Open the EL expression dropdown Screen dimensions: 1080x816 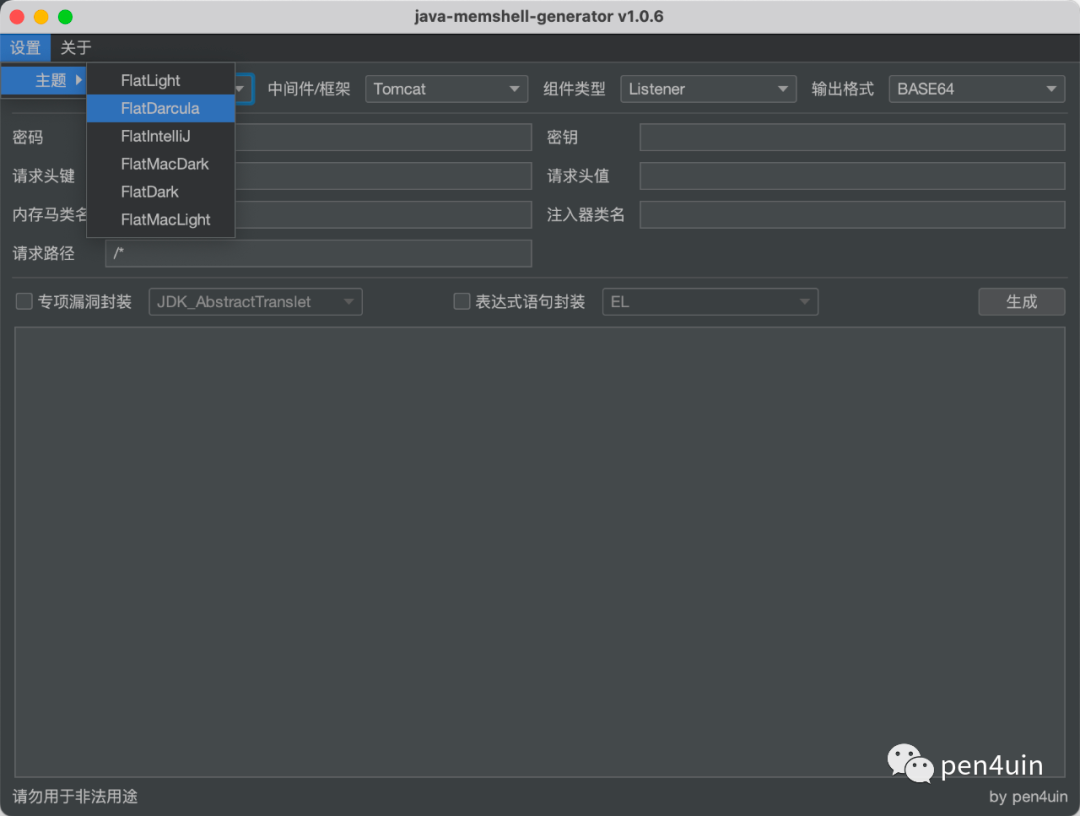[x=710, y=302]
